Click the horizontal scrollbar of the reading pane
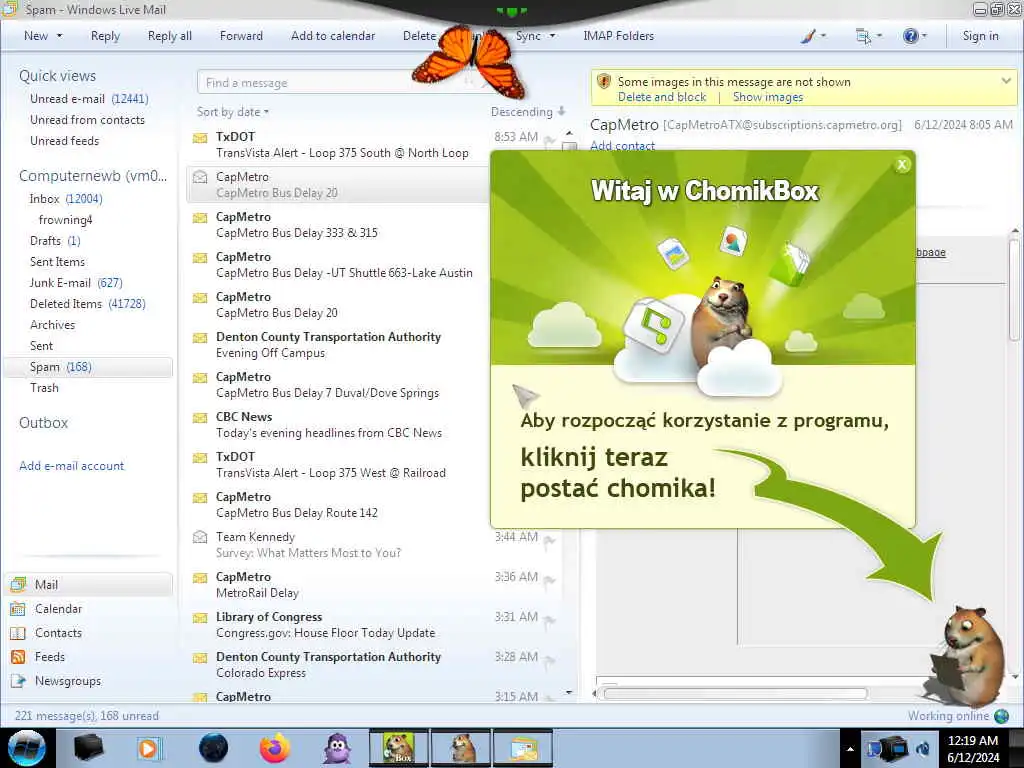This screenshot has height=768, width=1024. [x=735, y=694]
